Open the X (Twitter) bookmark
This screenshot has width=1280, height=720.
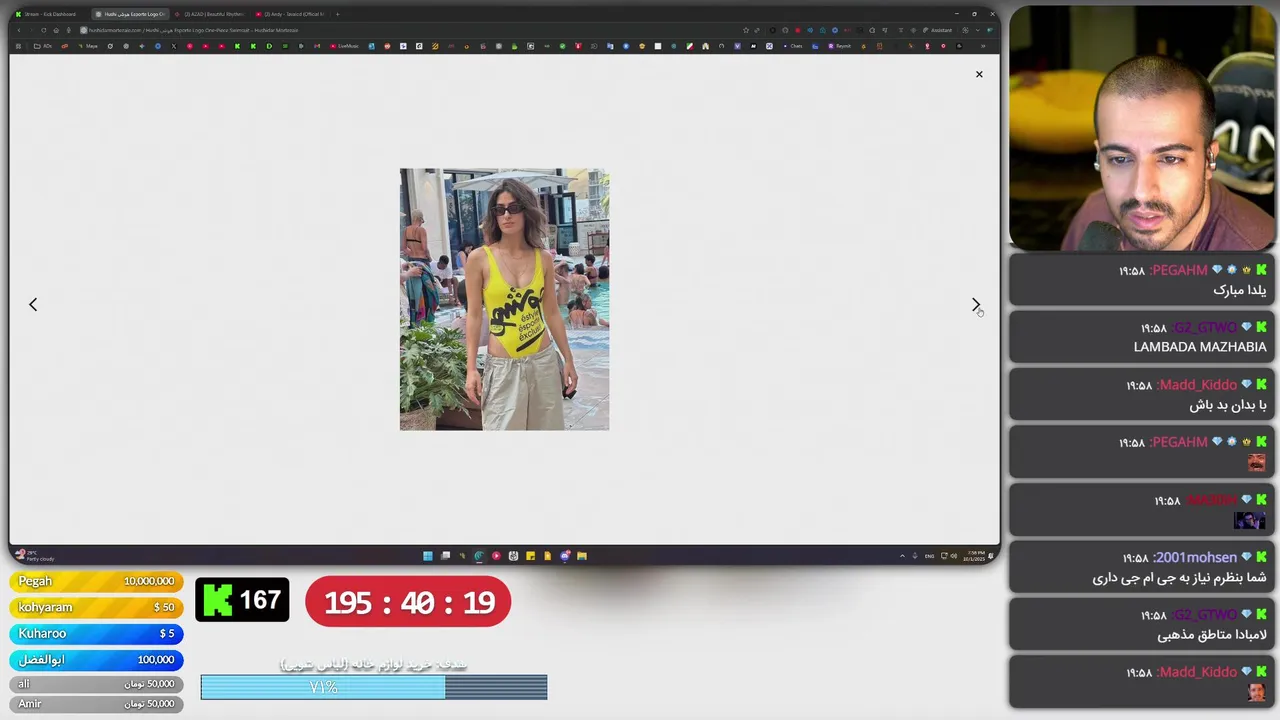(174, 46)
